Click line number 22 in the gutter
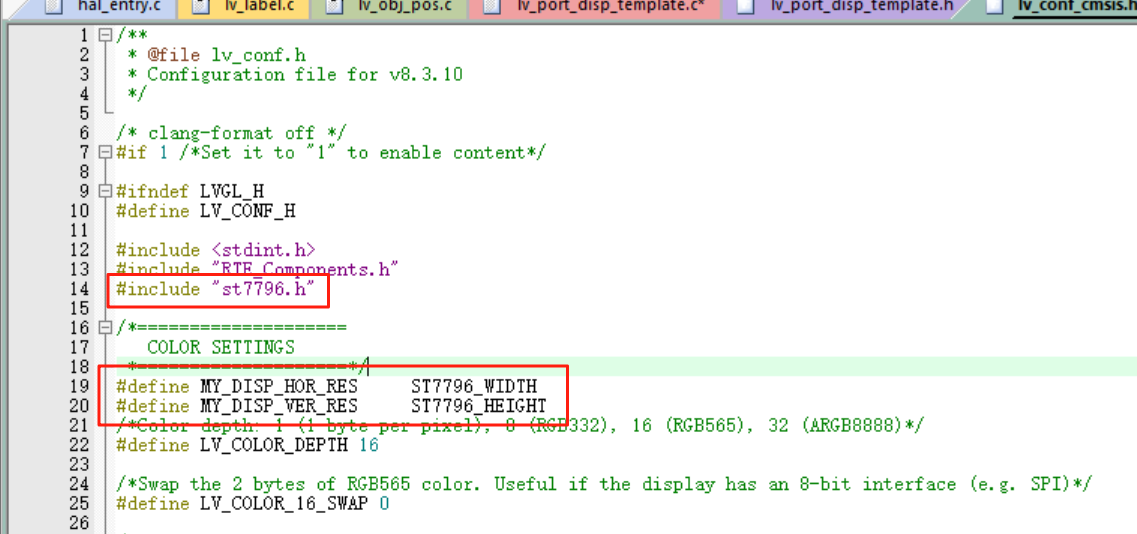Image resolution: width=1137 pixels, height=534 pixels. pyautogui.click(x=78, y=444)
